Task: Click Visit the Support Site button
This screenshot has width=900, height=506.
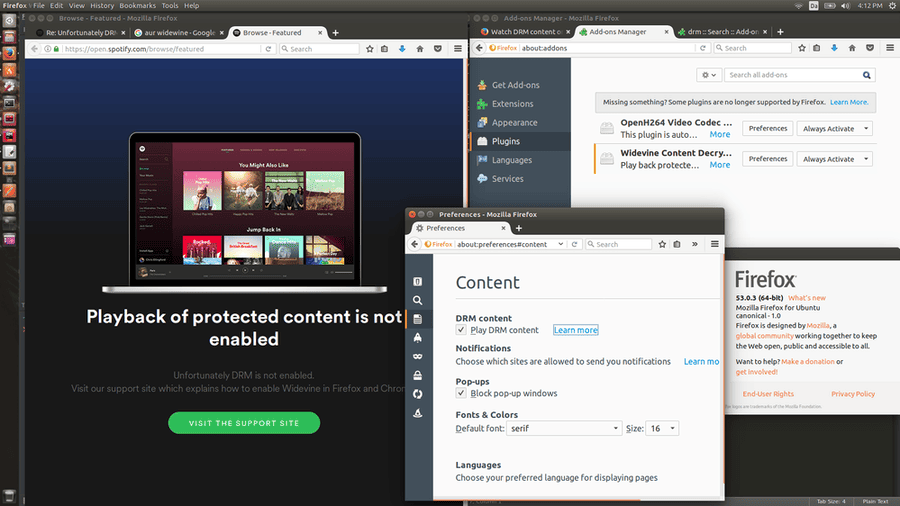Action: (244, 423)
